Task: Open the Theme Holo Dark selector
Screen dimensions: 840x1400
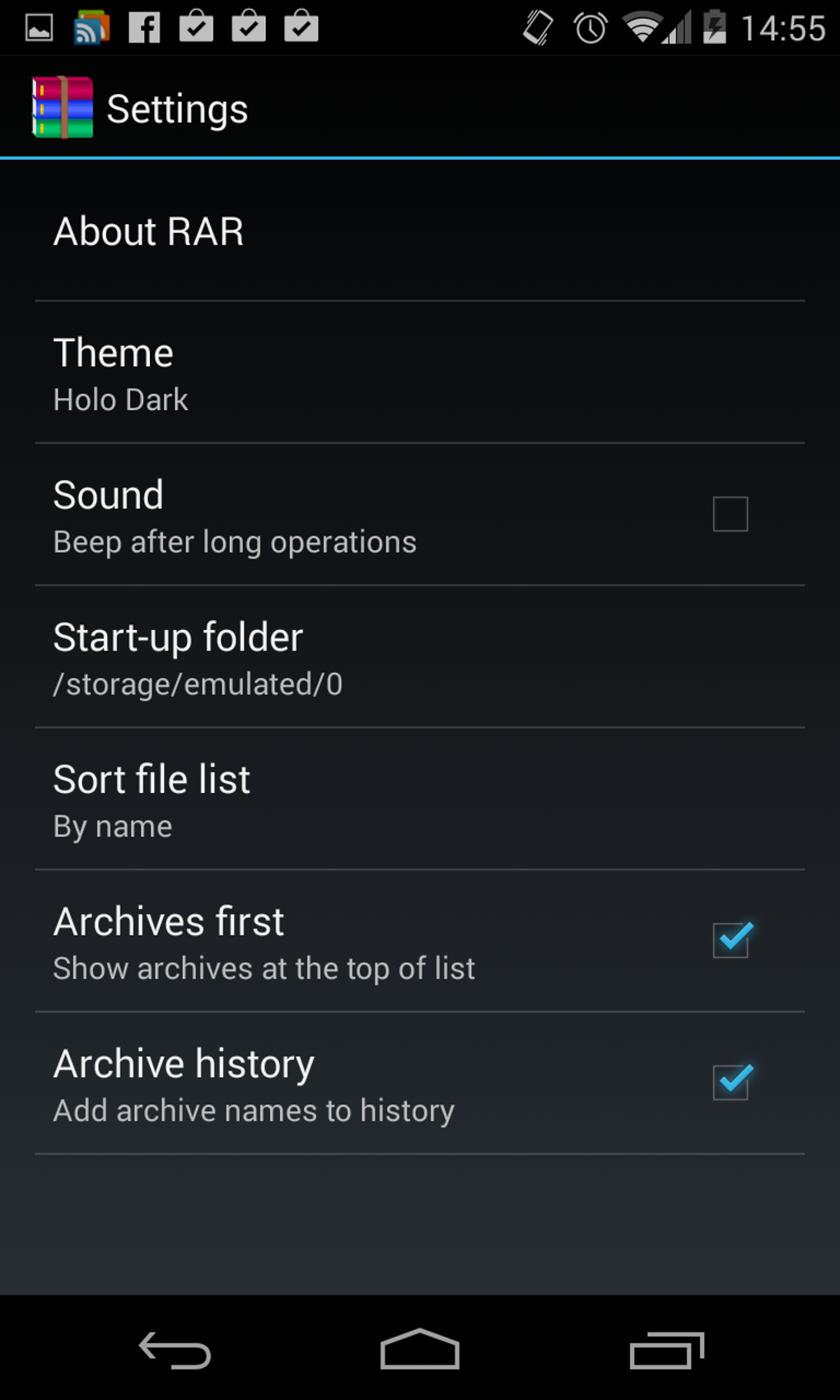Action: click(x=420, y=373)
